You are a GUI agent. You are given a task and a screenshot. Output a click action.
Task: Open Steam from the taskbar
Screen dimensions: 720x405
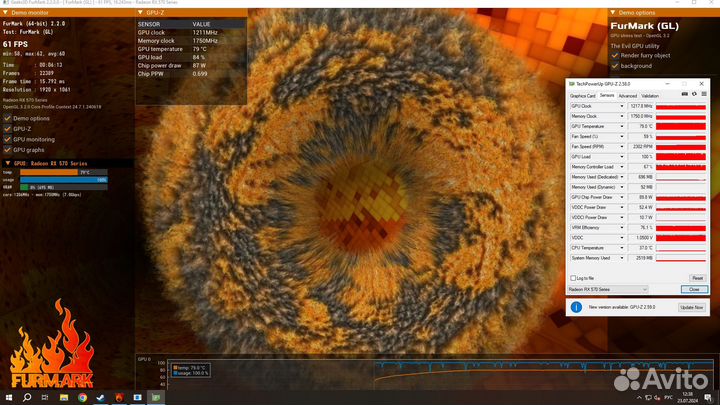coord(99,397)
